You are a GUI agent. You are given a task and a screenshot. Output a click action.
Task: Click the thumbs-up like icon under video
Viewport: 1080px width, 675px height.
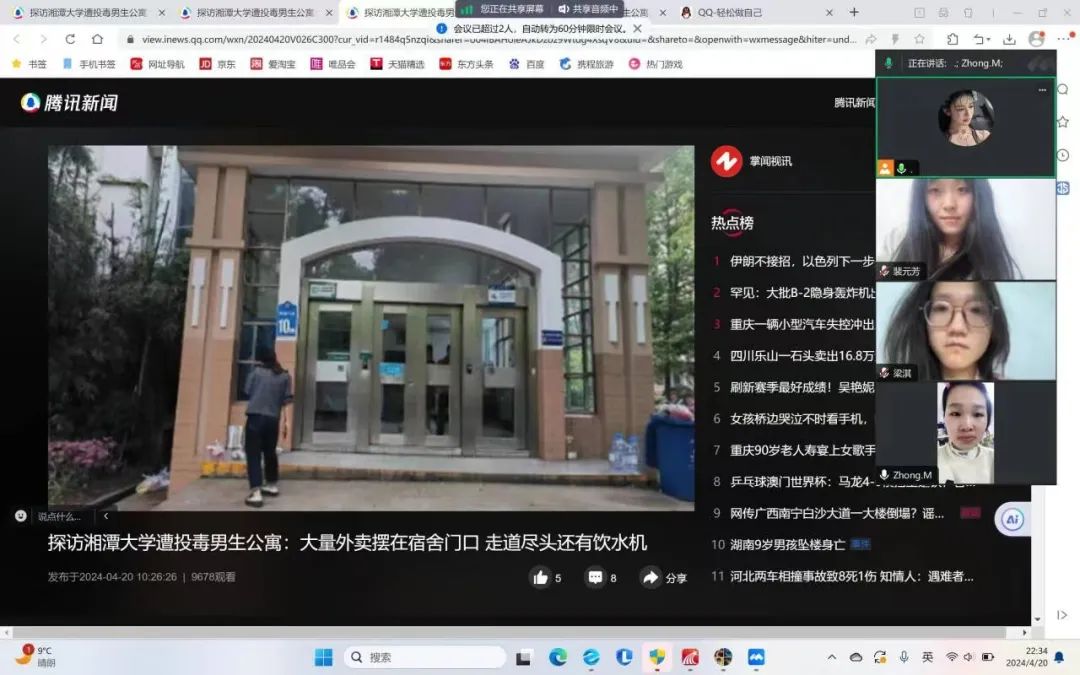pyautogui.click(x=541, y=577)
